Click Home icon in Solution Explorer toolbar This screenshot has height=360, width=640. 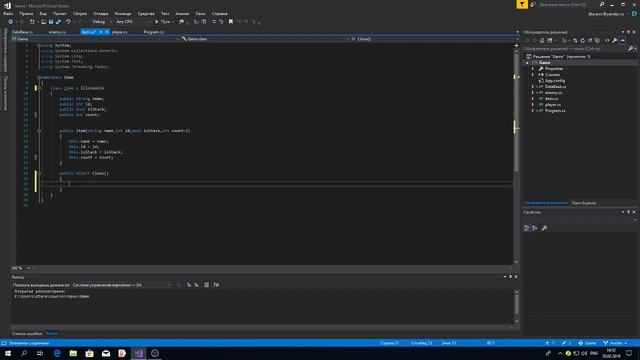pos(542,40)
